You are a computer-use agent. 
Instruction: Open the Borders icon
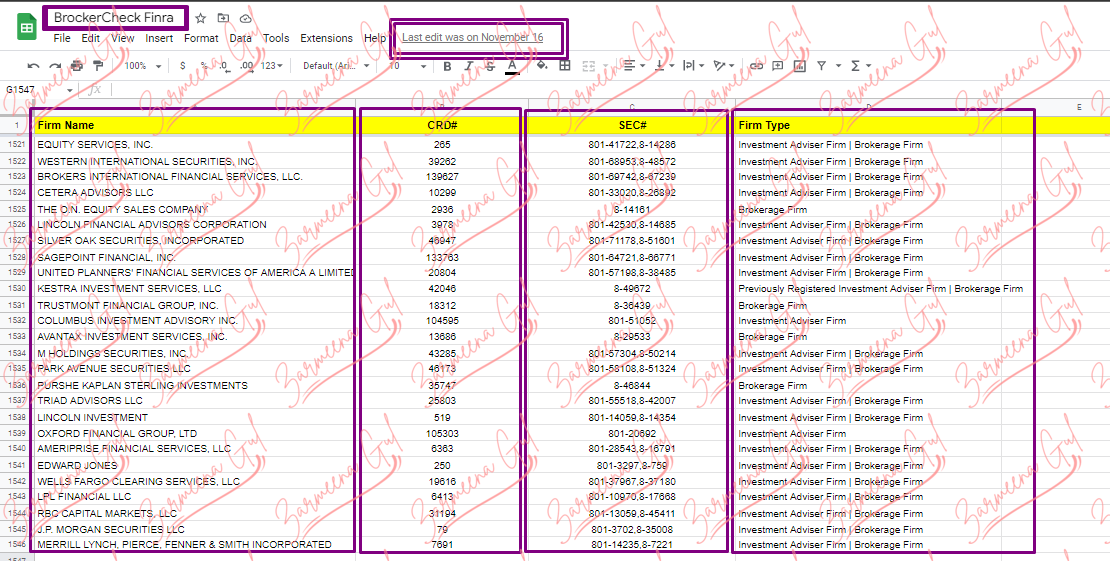click(x=565, y=66)
